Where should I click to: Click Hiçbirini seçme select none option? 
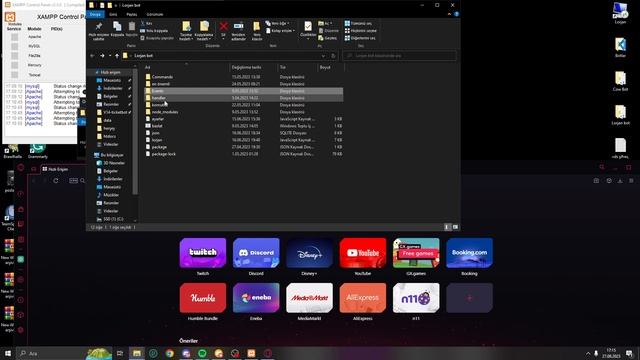pyautogui.click(x=361, y=31)
